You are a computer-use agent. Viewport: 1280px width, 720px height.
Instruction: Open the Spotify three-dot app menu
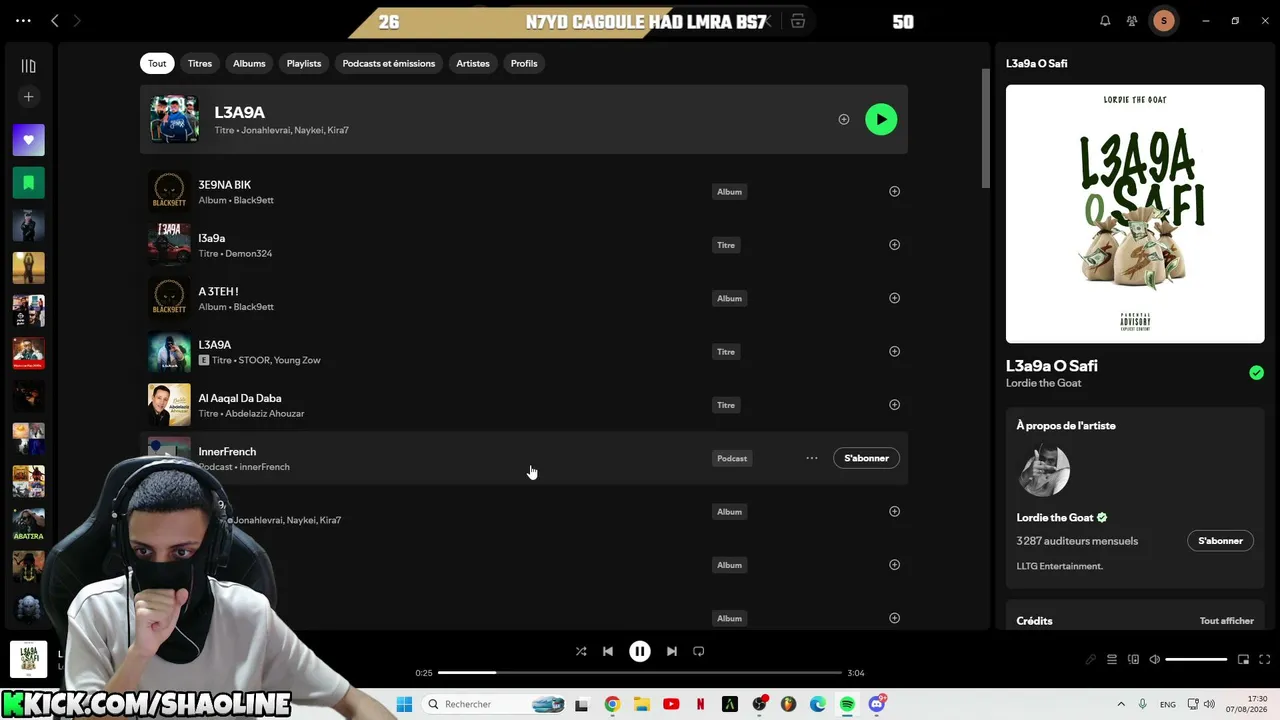(x=23, y=20)
